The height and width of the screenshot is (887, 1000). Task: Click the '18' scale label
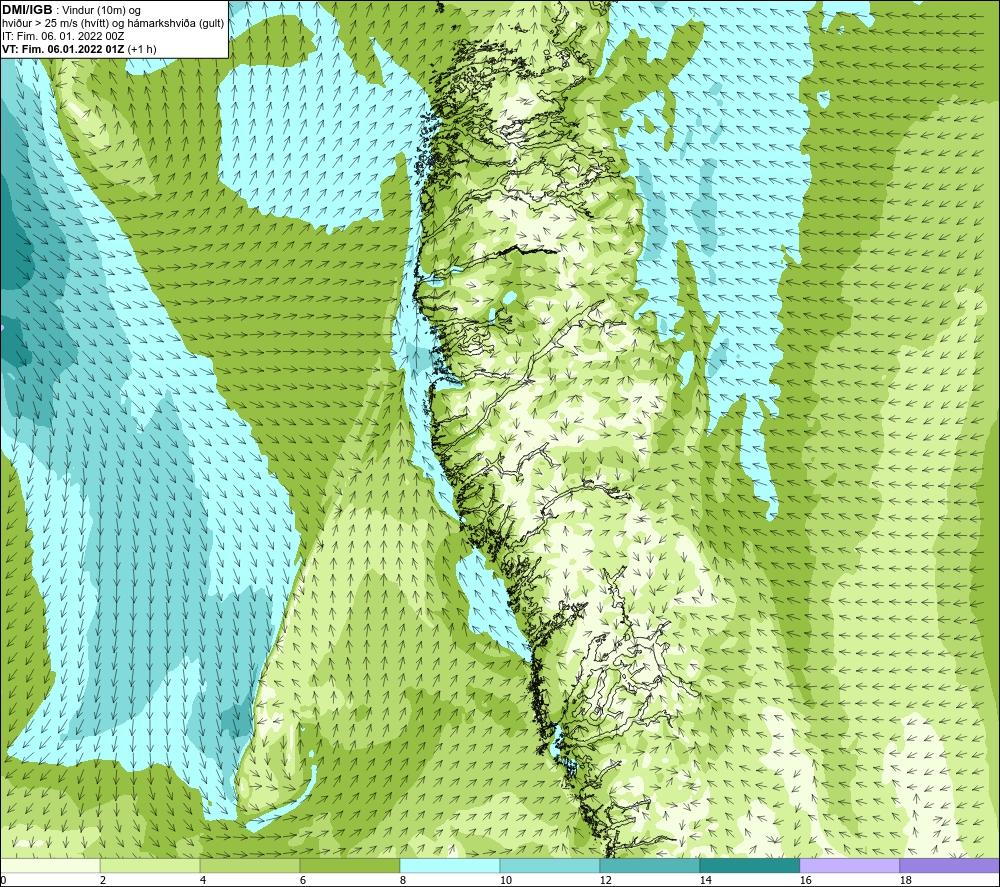[x=905, y=880]
